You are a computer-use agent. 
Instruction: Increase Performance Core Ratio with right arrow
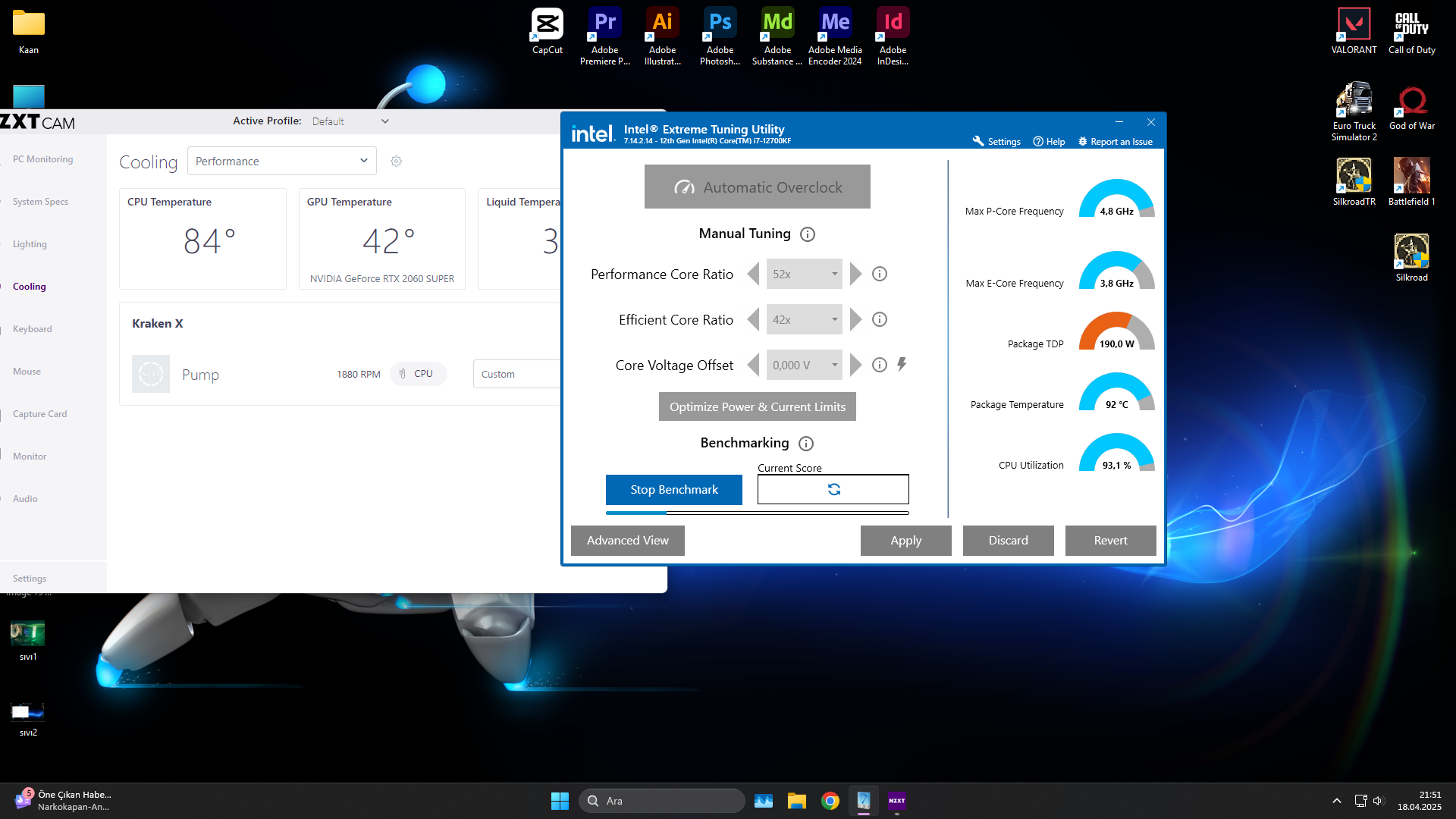coord(856,274)
